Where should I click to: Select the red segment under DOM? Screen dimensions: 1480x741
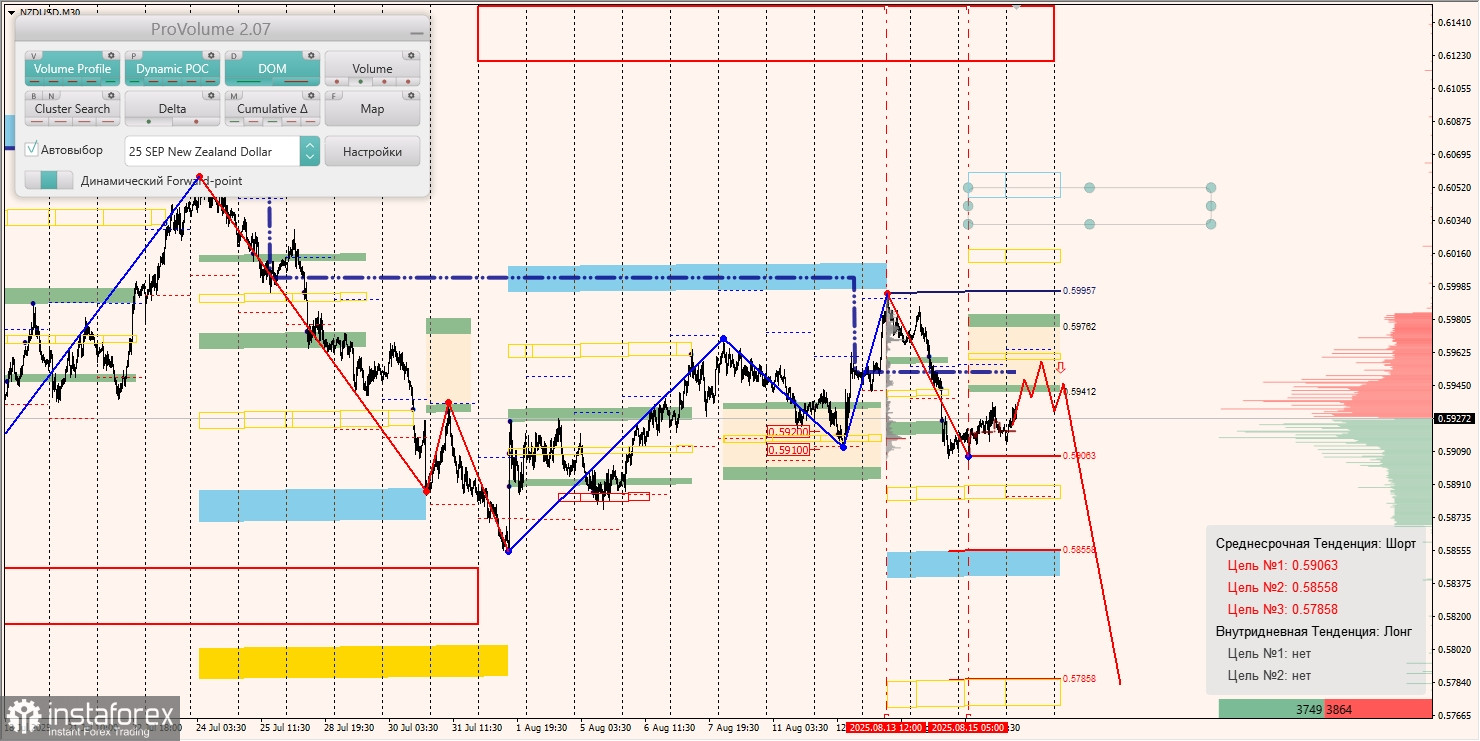point(296,81)
